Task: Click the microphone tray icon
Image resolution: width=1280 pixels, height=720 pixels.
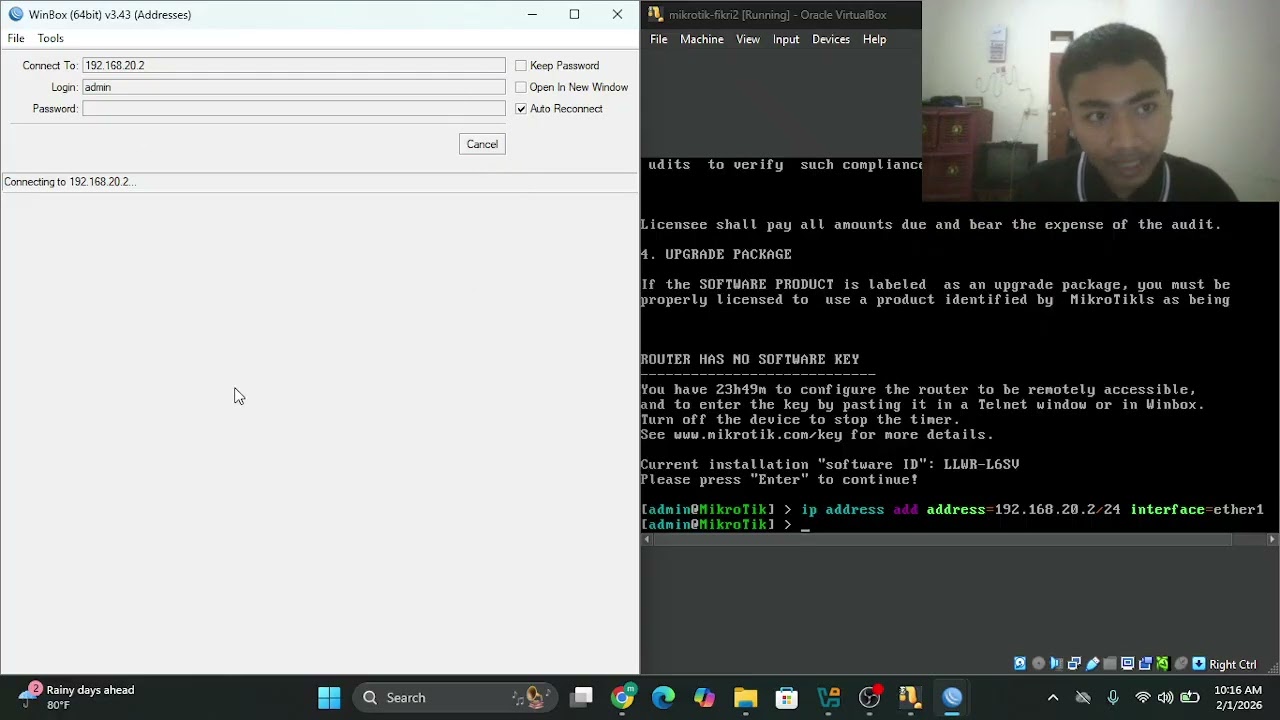Action: coord(1113,698)
